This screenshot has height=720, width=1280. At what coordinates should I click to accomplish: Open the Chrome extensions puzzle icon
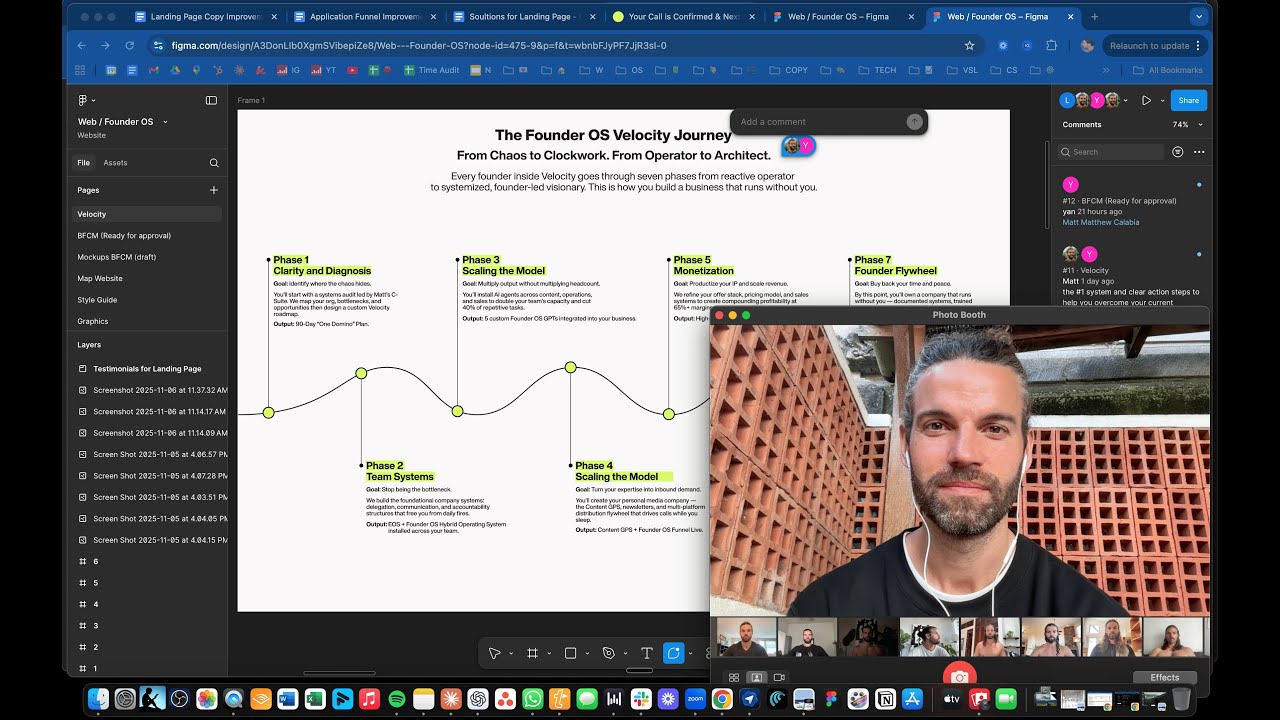click(1051, 45)
